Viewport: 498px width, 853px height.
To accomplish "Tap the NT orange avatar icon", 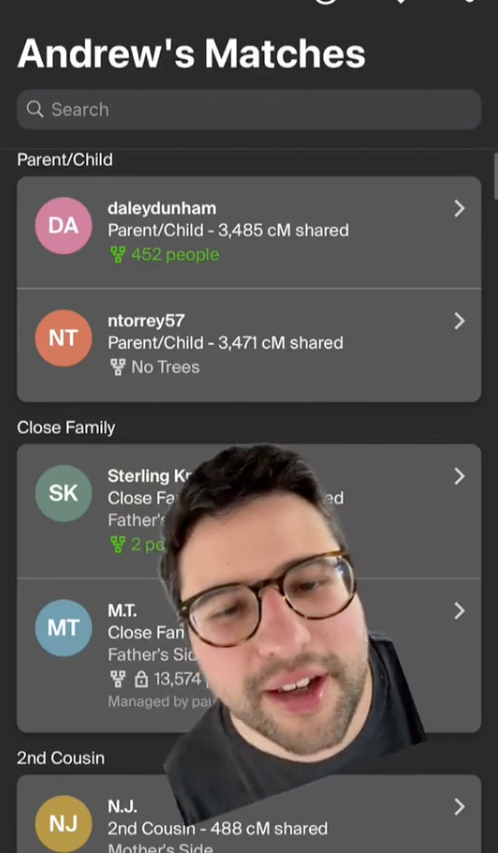I will click(x=63, y=338).
